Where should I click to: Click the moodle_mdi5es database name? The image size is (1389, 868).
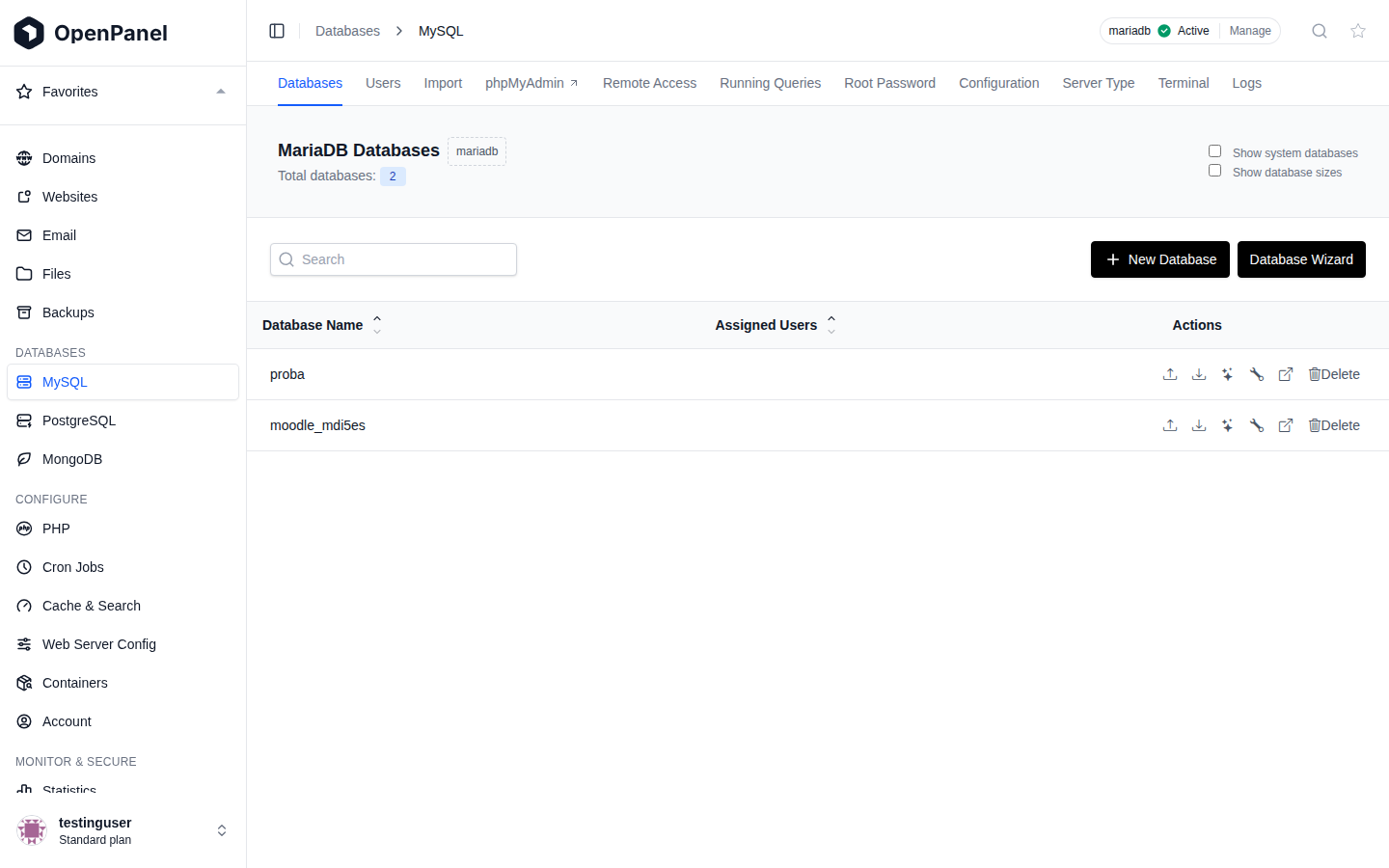click(x=317, y=425)
